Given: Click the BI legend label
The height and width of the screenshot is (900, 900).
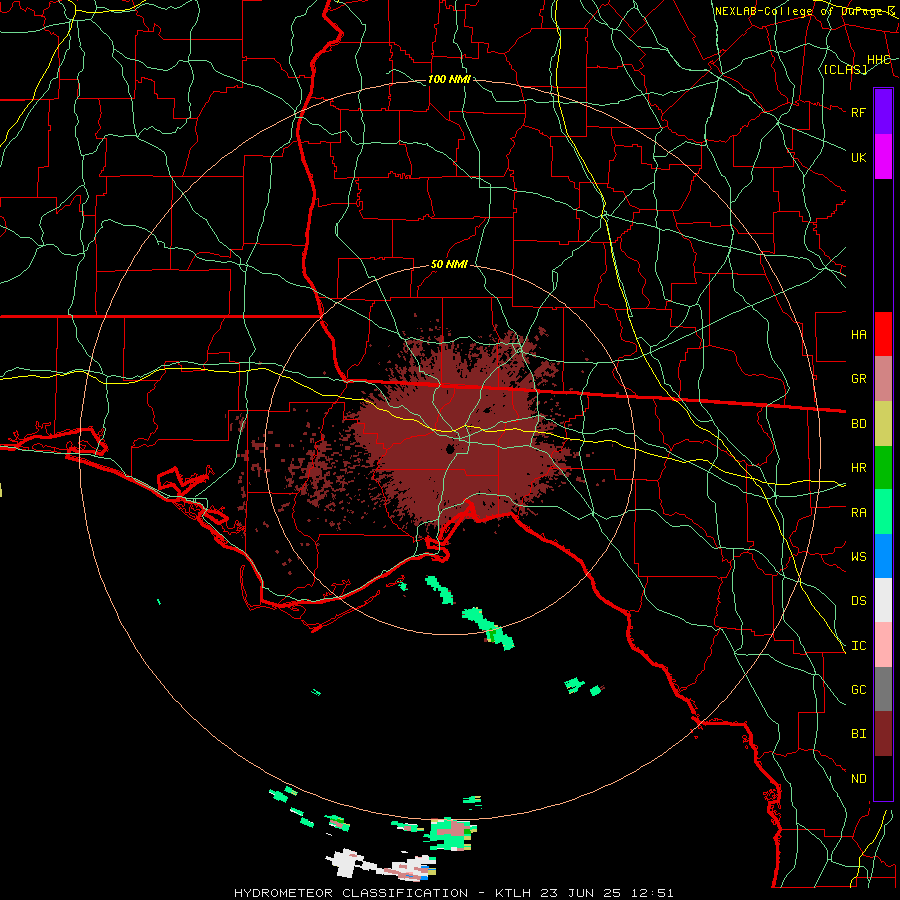Looking at the screenshot, I should [858, 734].
